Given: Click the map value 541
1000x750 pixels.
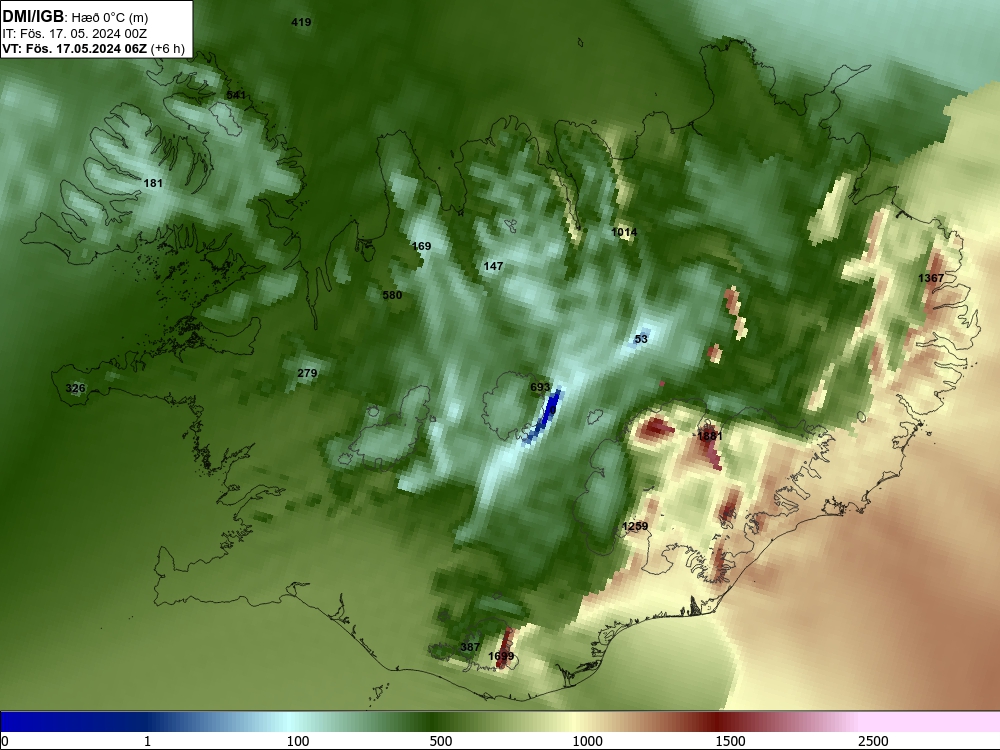Looking at the screenshot, I should (x=236, y=95).
